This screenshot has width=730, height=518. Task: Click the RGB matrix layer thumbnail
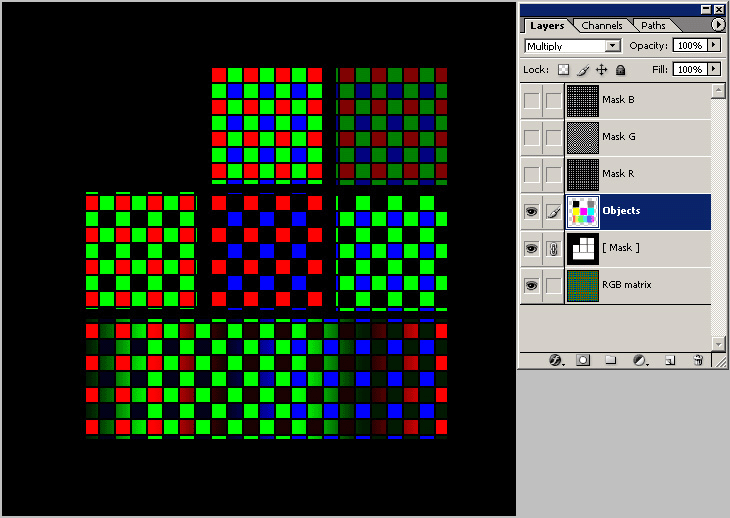click(583, 285)
